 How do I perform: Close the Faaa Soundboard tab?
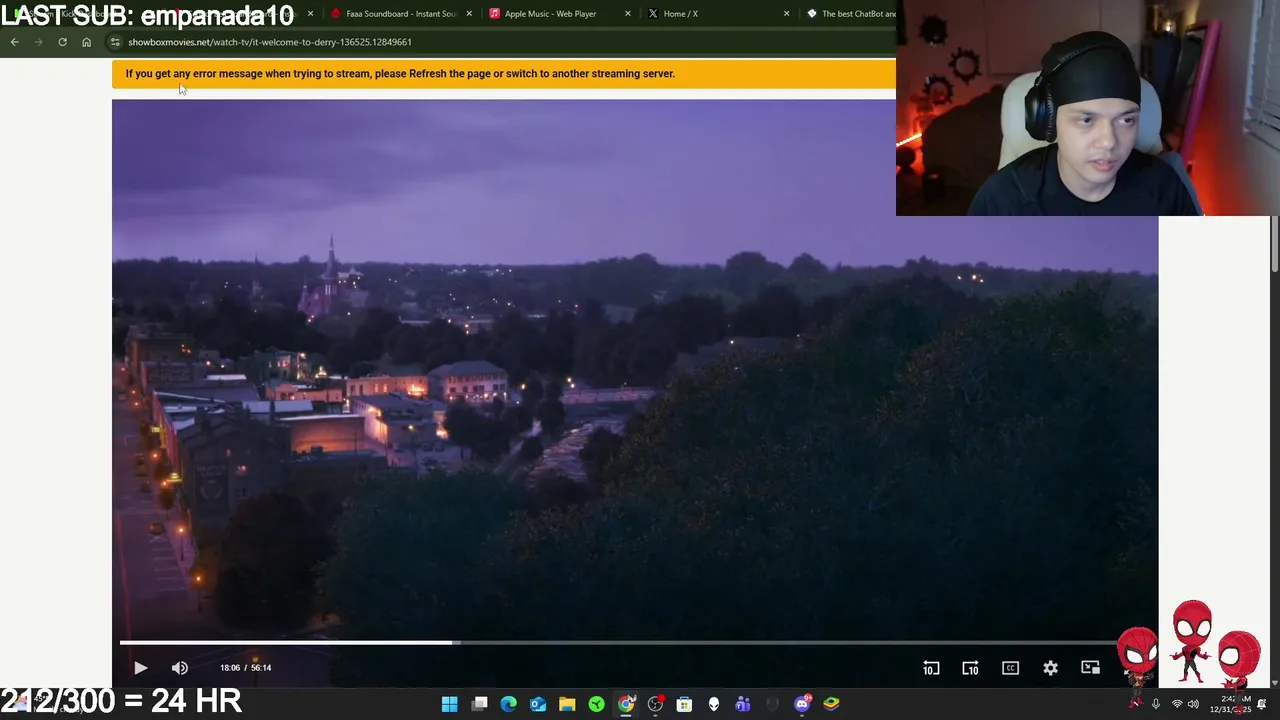(x=469, y=14)
